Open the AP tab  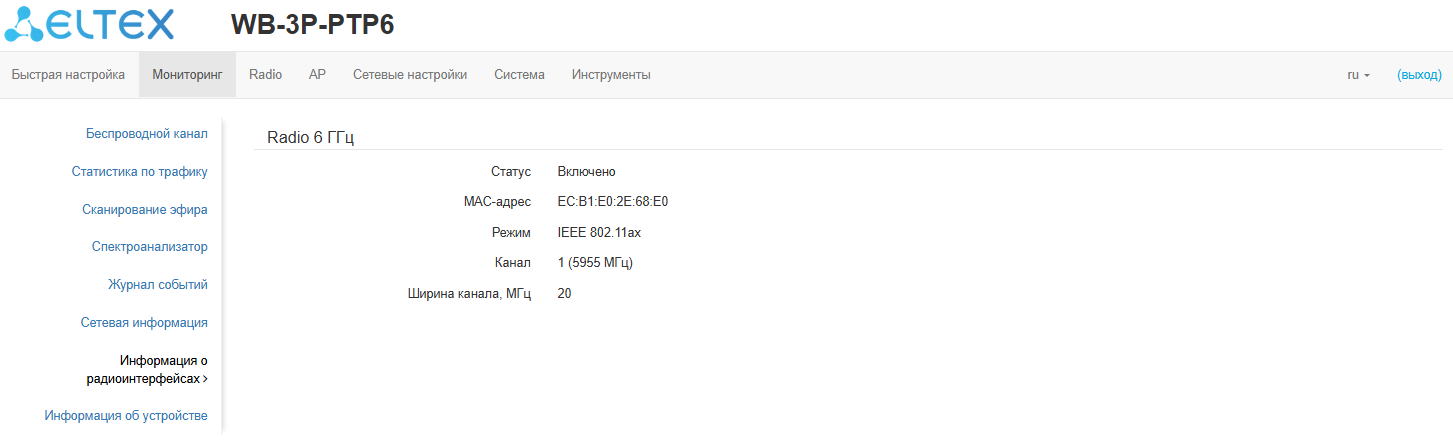click(x=317, y=75)
